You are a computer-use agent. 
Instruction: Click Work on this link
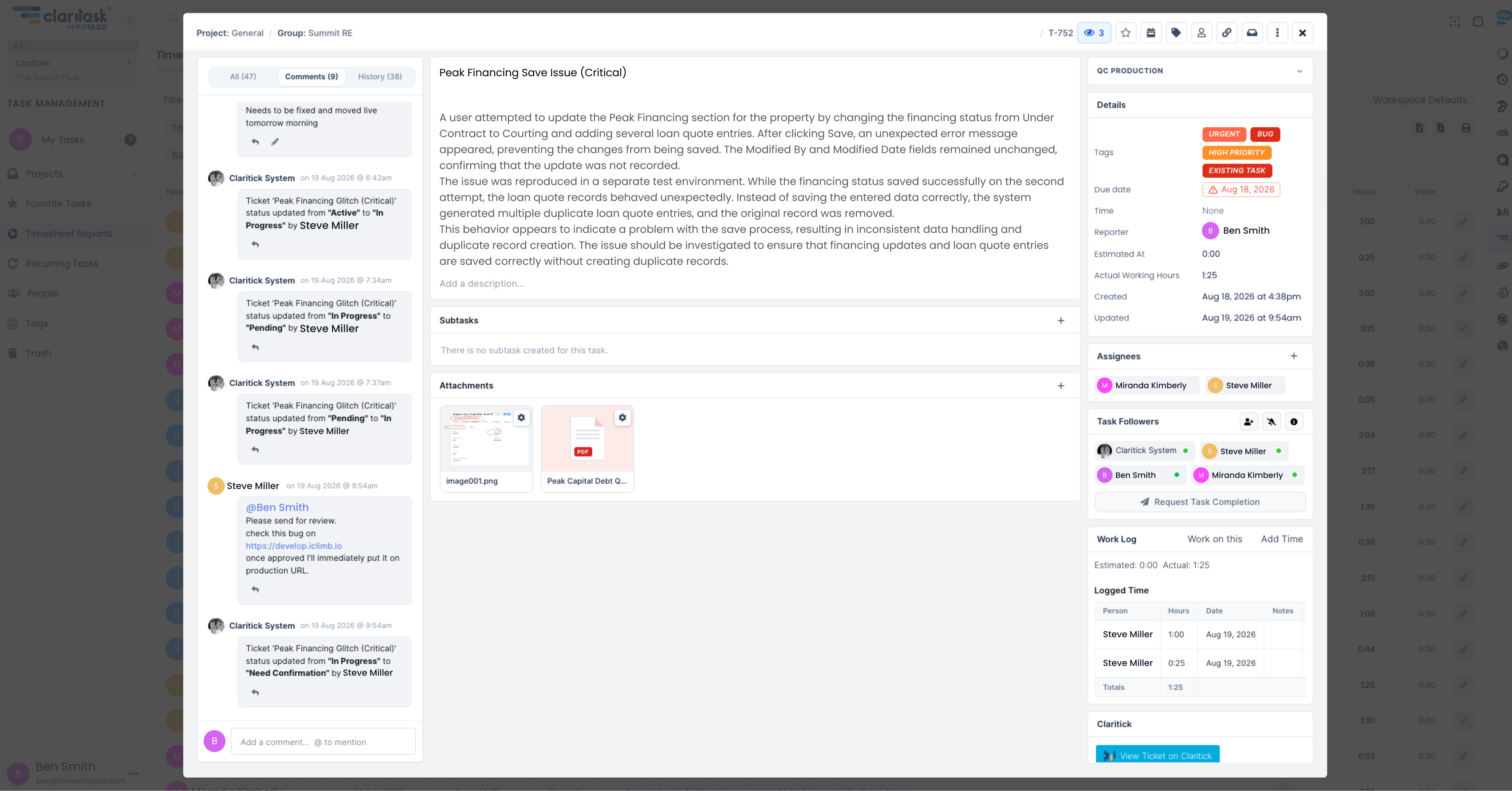(1214, 539)
